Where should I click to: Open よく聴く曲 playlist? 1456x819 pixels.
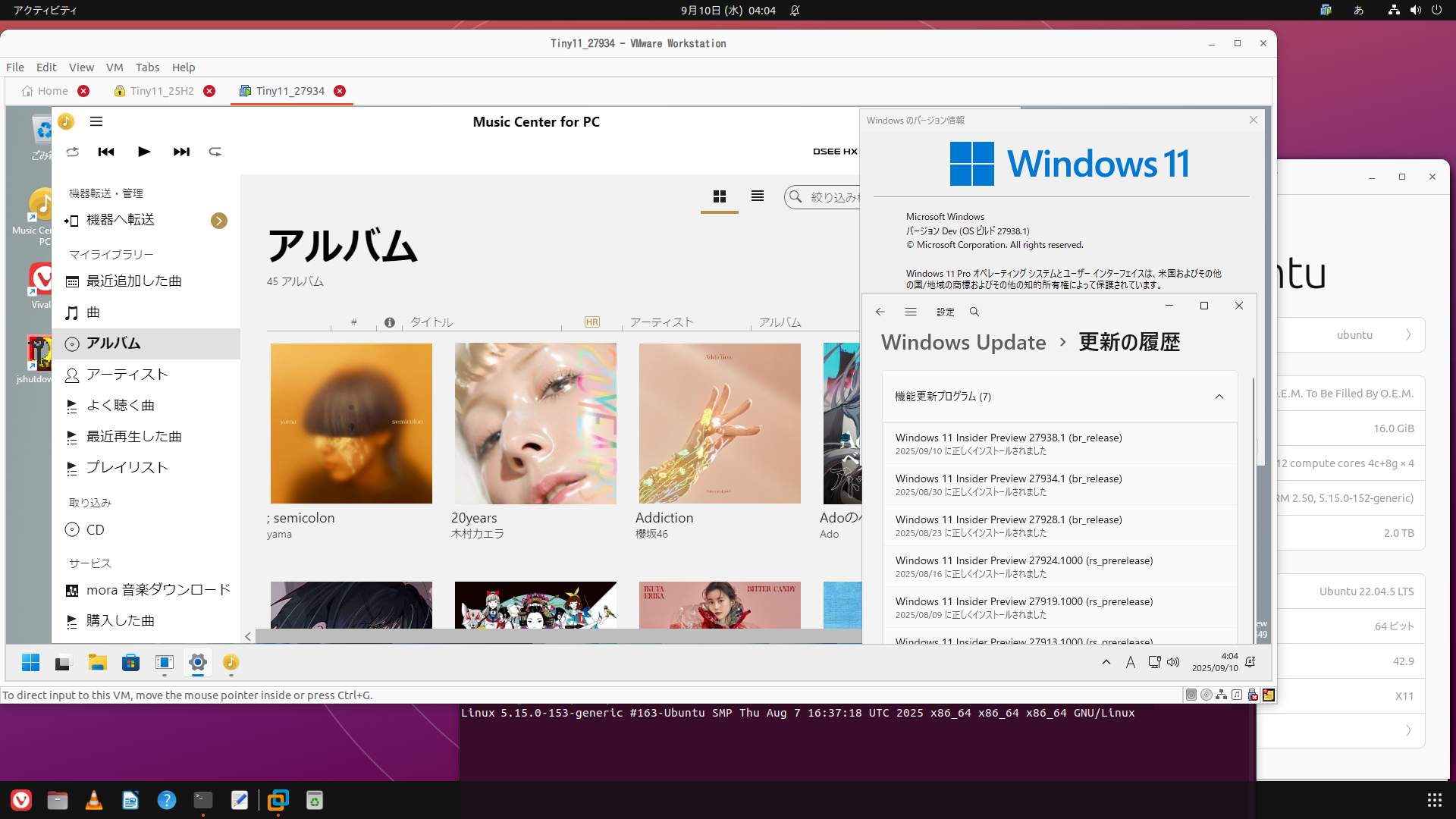click(x=146, y=406)
